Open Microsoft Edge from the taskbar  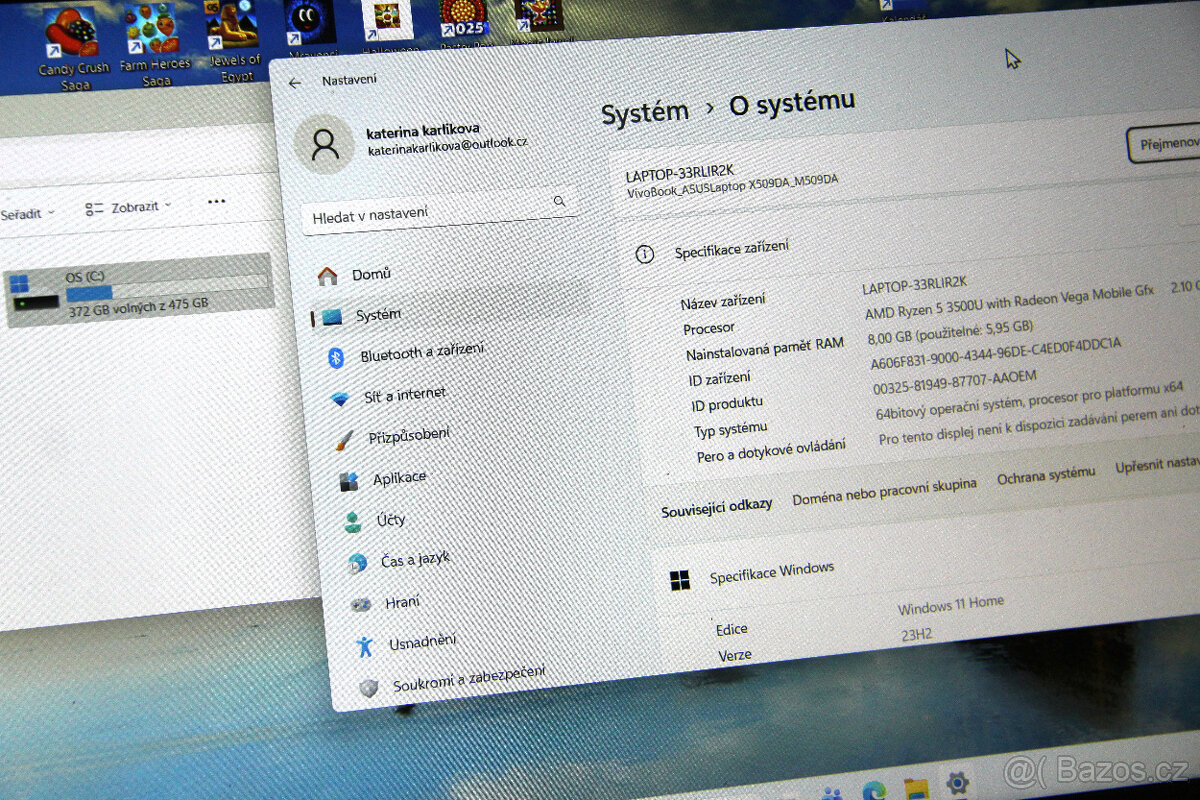872,789
